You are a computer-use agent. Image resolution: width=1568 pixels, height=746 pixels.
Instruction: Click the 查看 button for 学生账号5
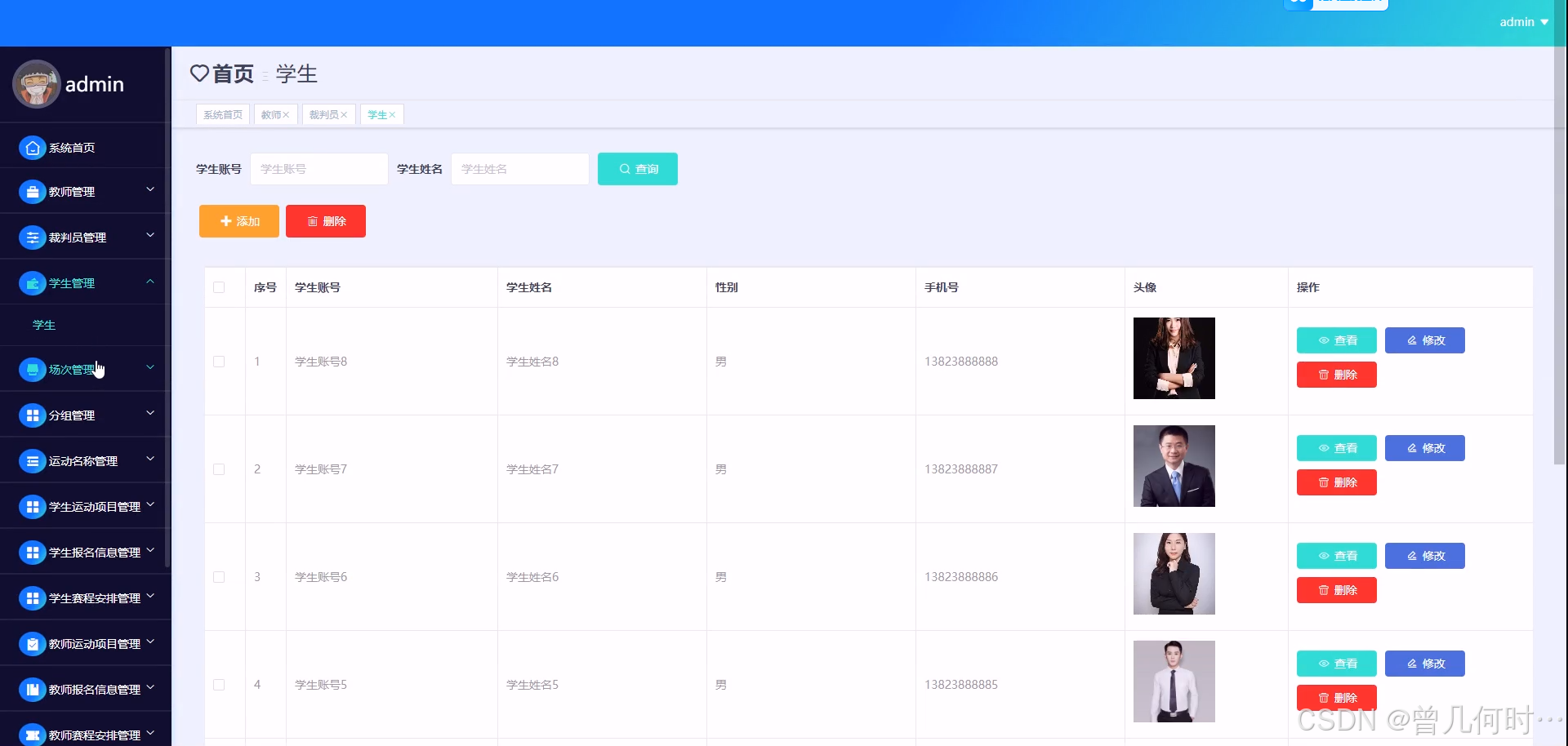coord(1336,664)
